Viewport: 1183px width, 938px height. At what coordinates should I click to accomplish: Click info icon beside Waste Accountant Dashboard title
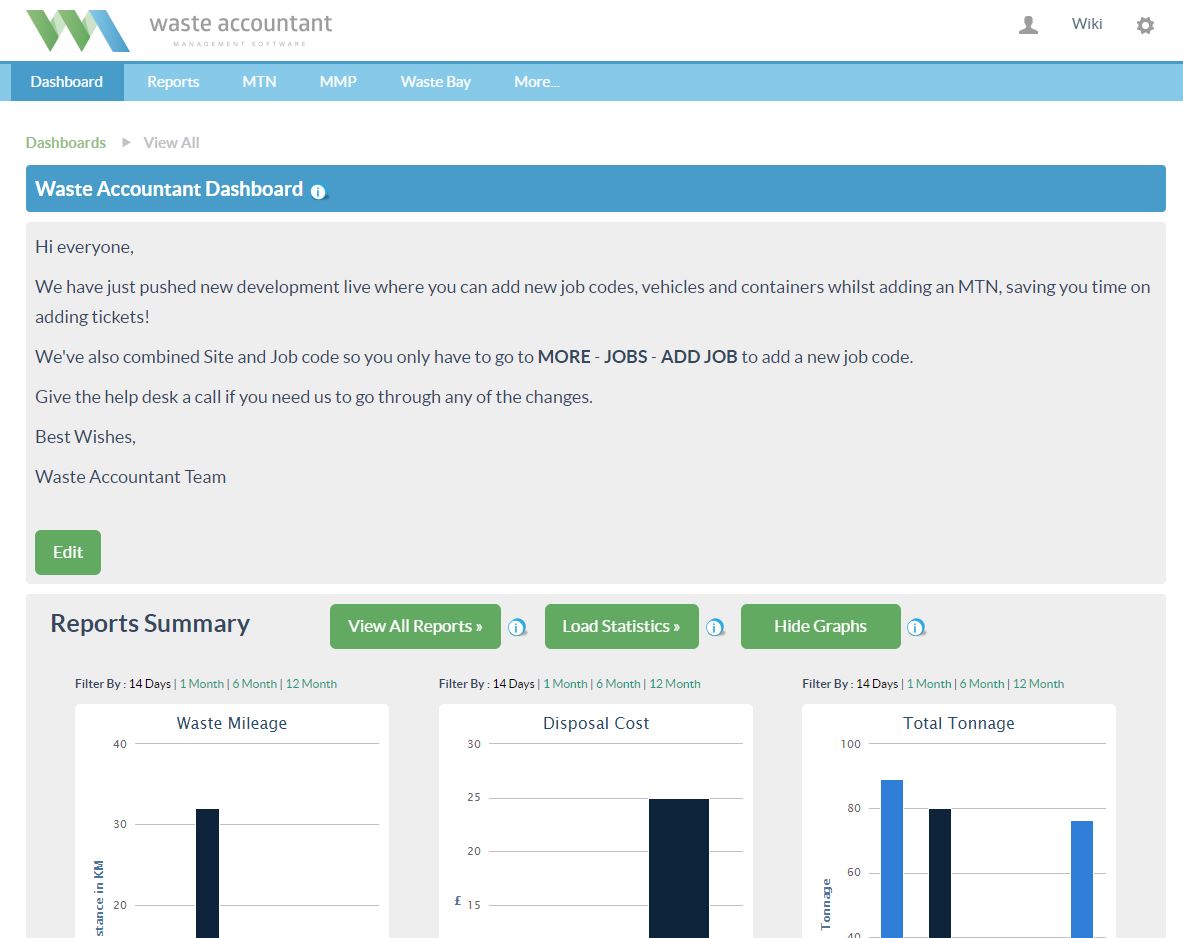318,192
